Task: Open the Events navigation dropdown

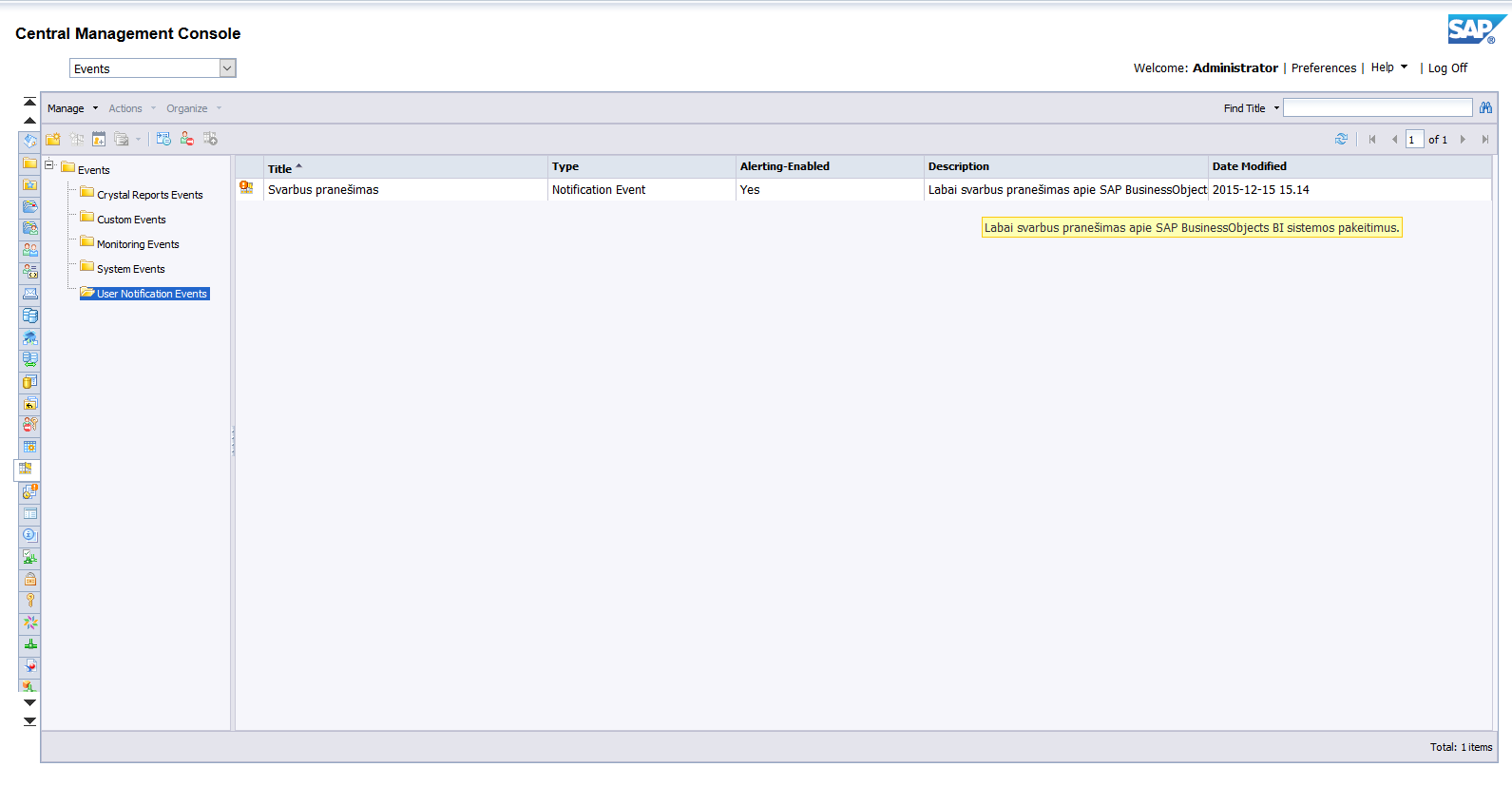Action: click(227, 68)
